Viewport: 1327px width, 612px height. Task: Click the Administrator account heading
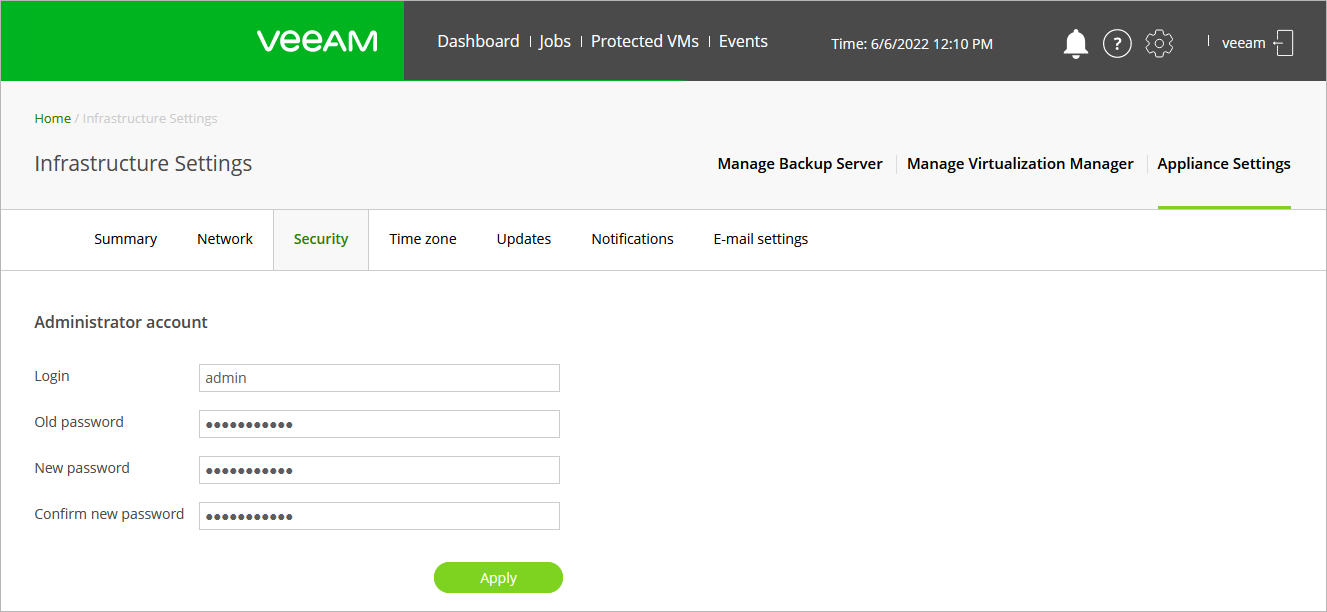tap(121, 322)
